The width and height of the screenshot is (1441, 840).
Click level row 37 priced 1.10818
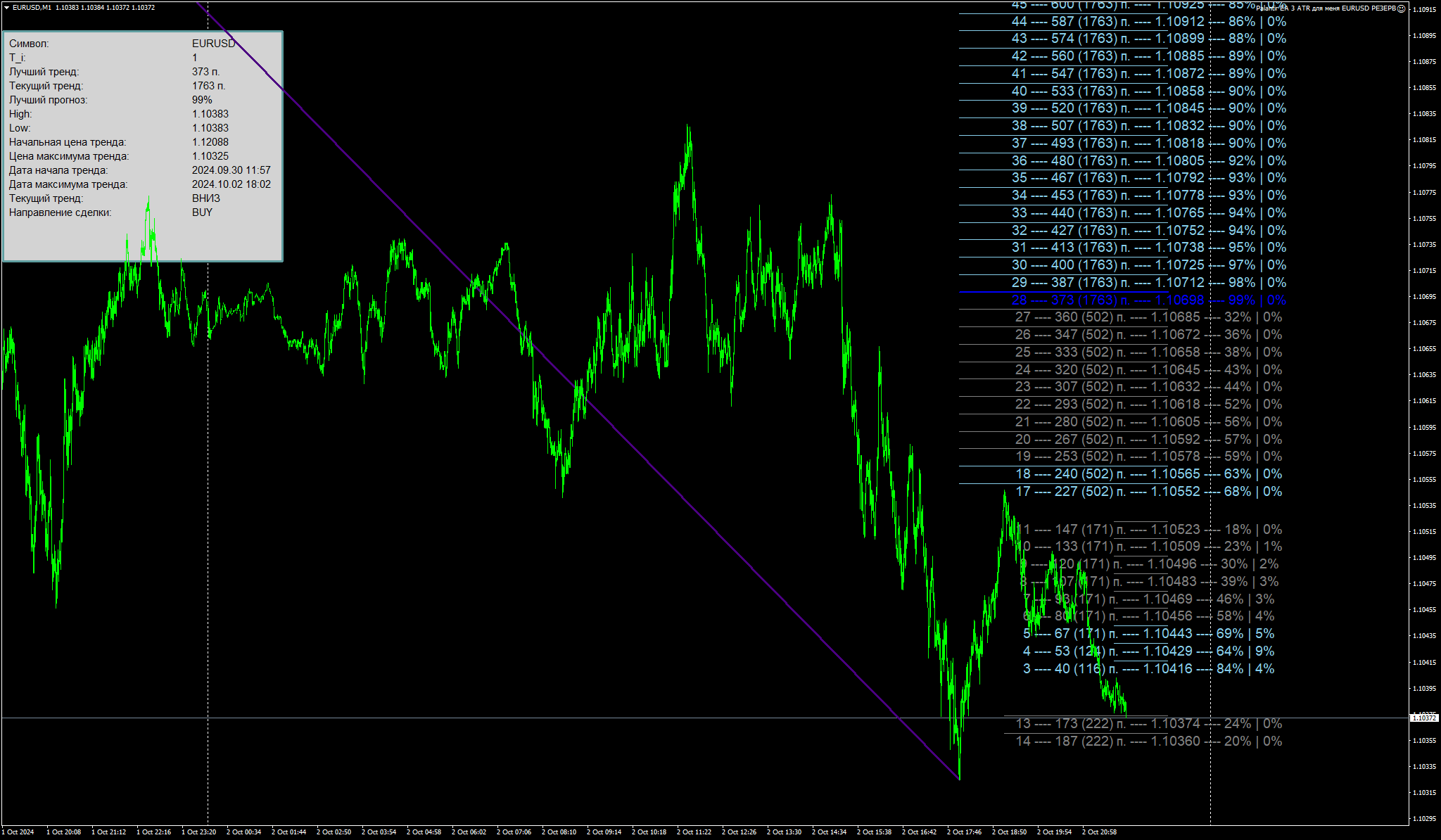click(x=1149, y=144)
